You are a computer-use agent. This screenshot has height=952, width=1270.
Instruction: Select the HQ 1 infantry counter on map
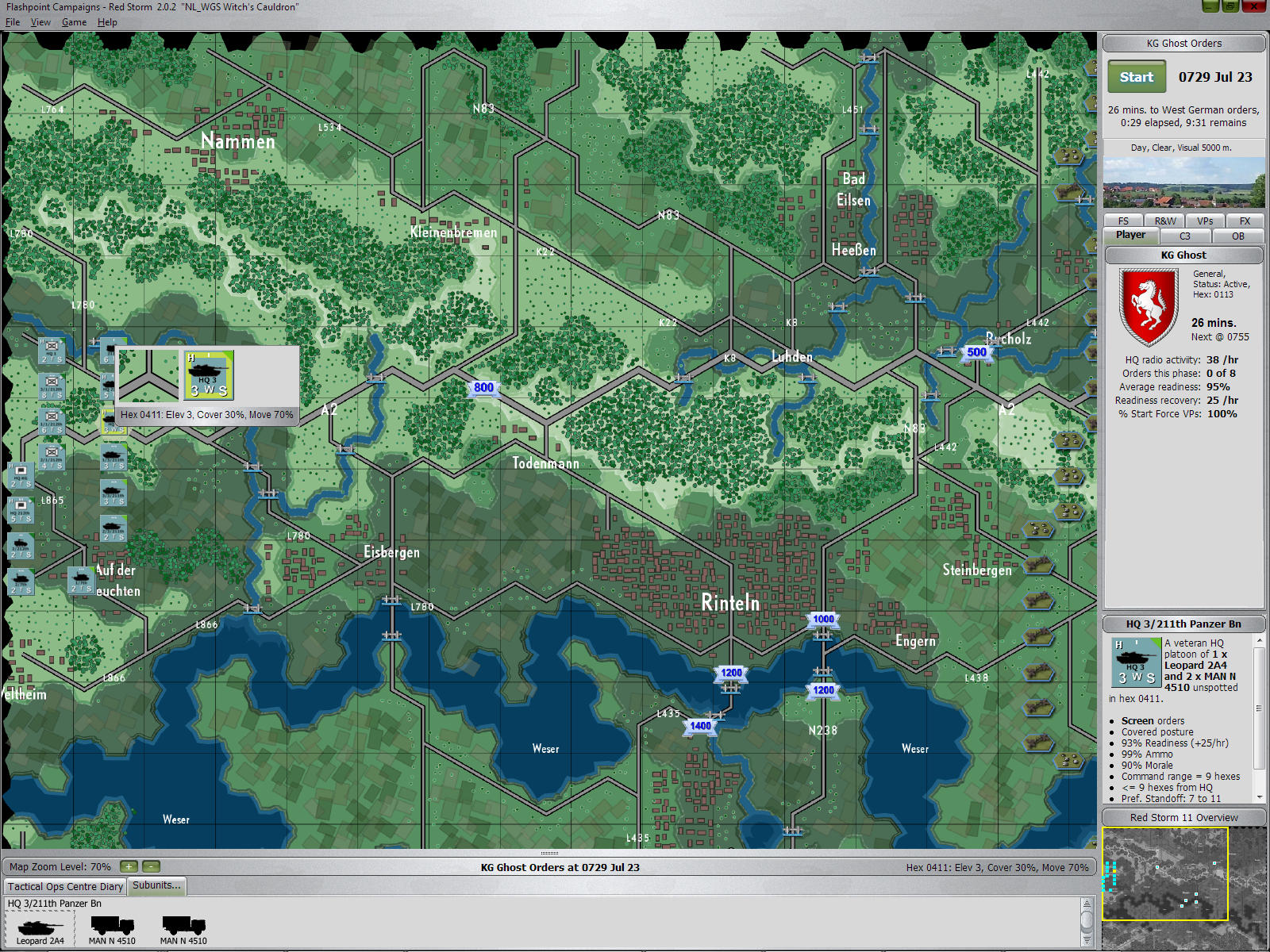[x=52, y=350]
